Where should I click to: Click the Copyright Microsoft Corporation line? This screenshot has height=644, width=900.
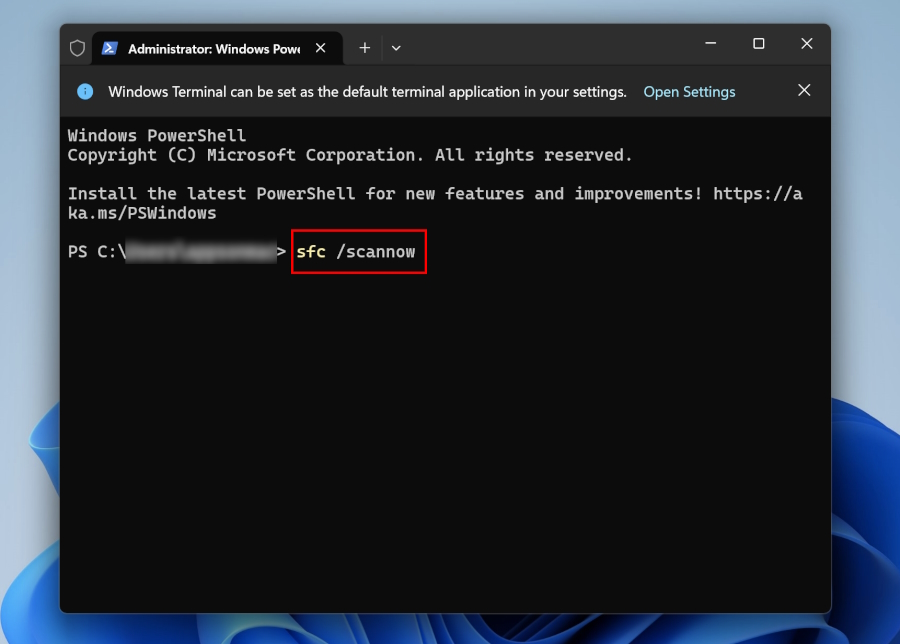pyautogui.click(x=350, y=155)
